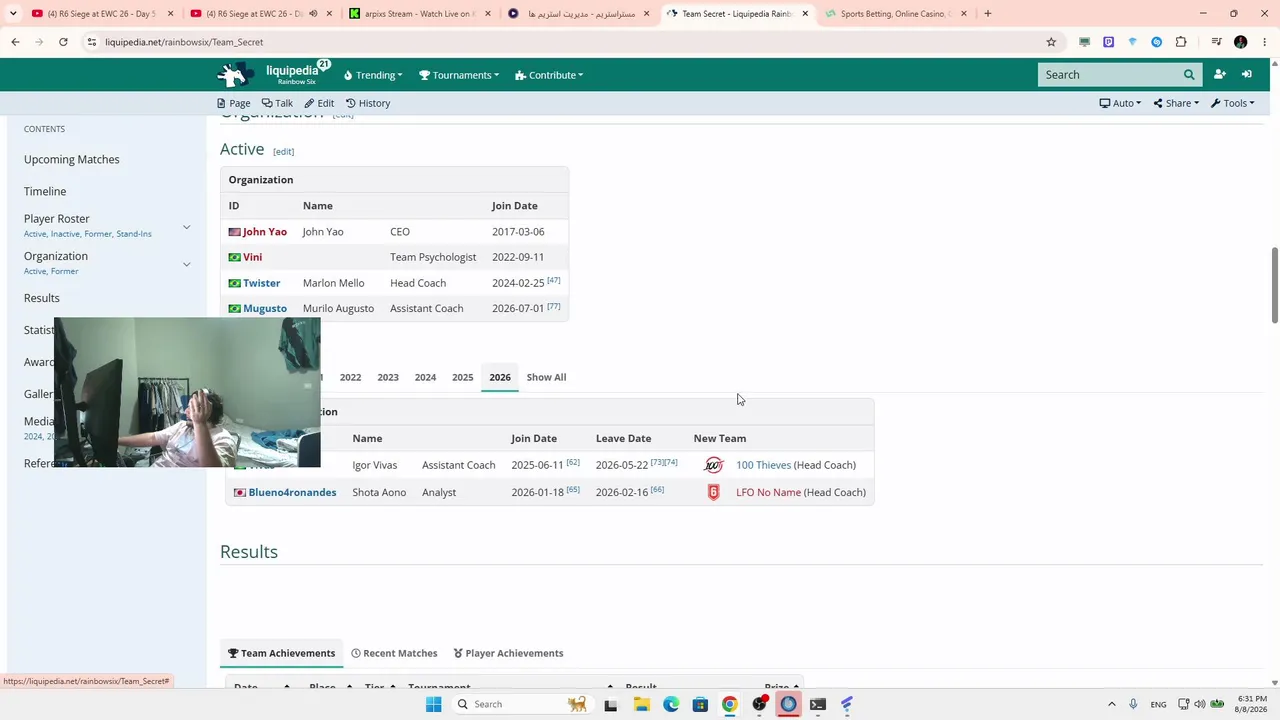This screenshot has height=720, width=1280.
Task: Open reference 47 next to Twister's join date
Action: pos(554,280)
